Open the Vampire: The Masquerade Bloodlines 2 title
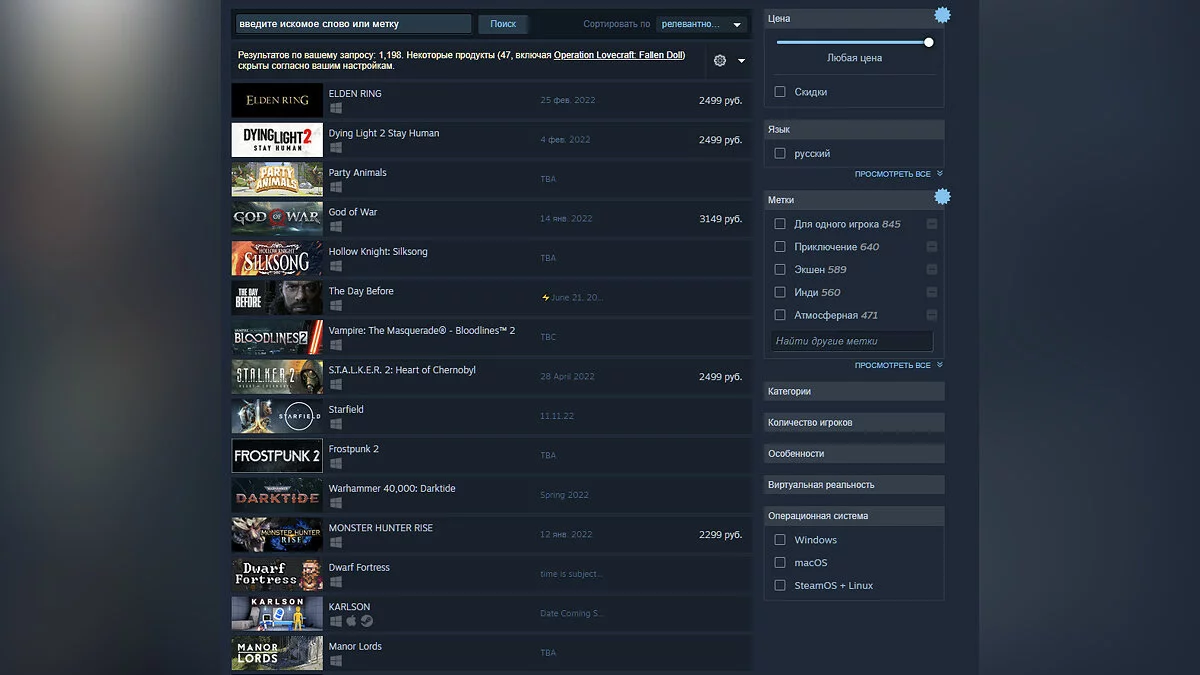The width and height of the screenshot is (1200, 675). coord(422,331)
